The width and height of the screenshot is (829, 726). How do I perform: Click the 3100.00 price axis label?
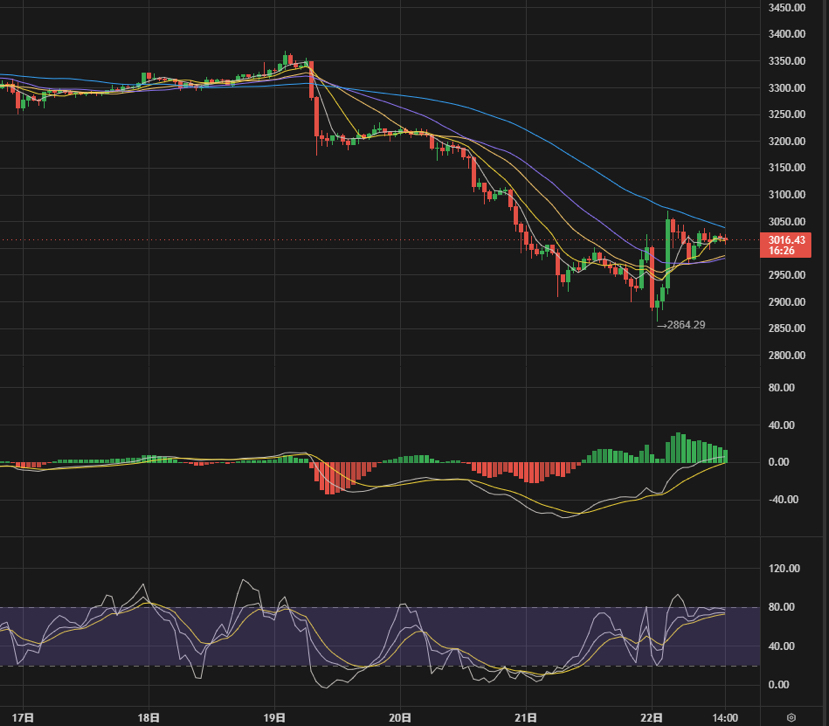[x=787, y=195]
